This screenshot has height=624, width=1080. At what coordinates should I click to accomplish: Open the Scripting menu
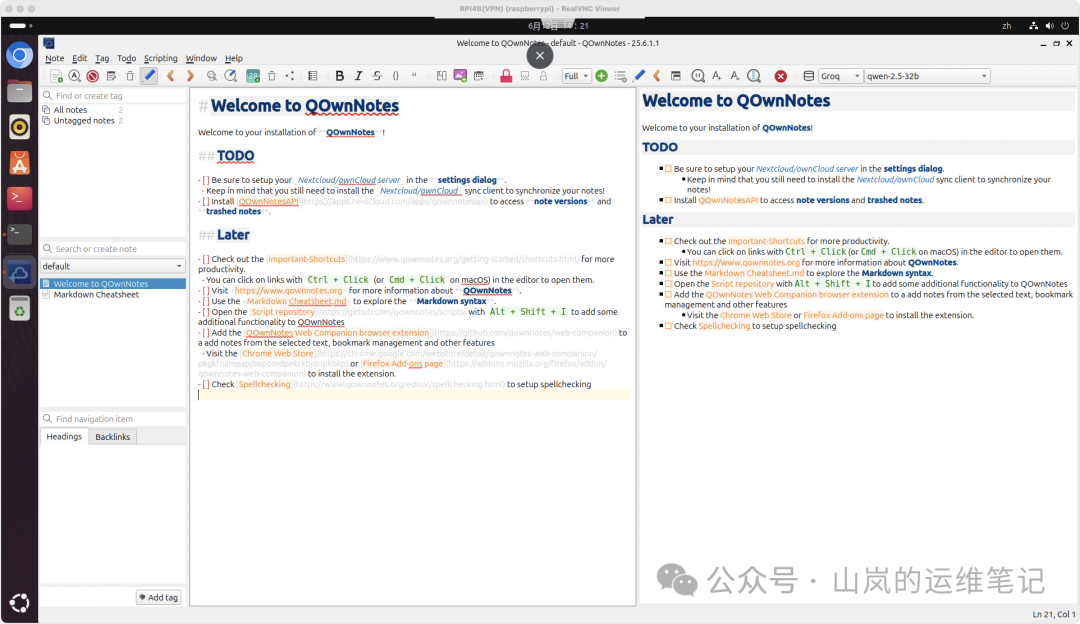pos(160,58)
